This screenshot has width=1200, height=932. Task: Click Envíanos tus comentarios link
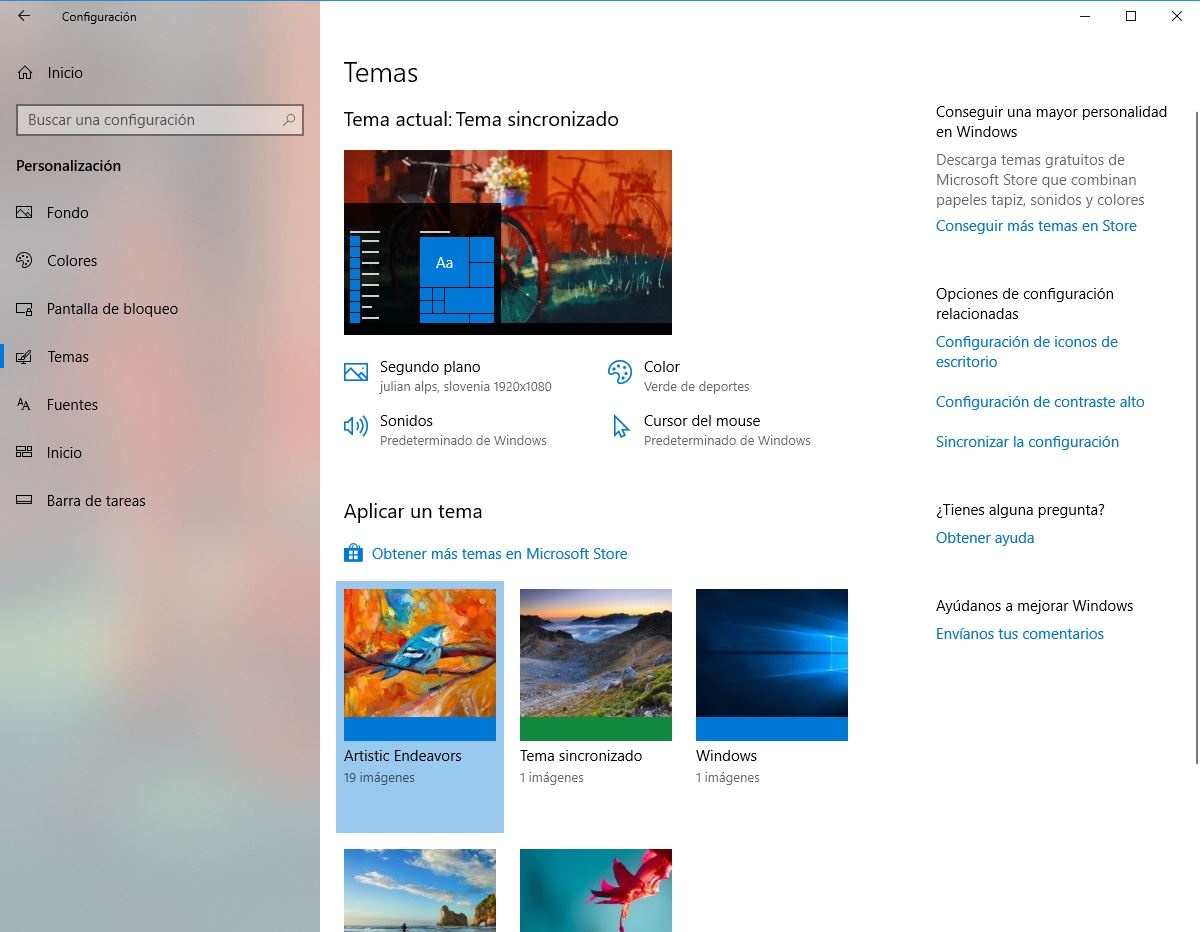pyautogui.click(x=1020, y=634)
